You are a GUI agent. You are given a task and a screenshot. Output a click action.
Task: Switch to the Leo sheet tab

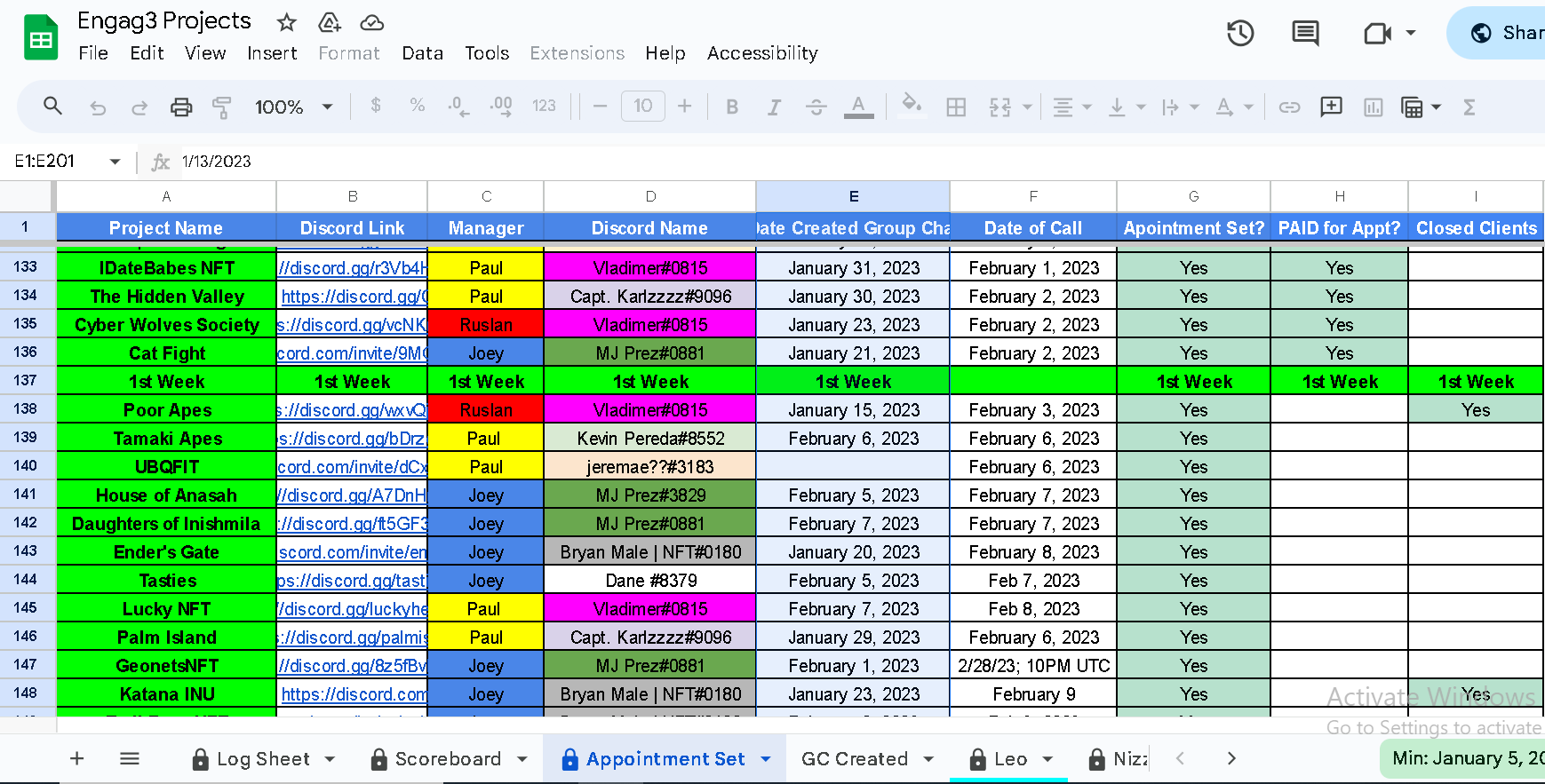(x=1010, y=759)
